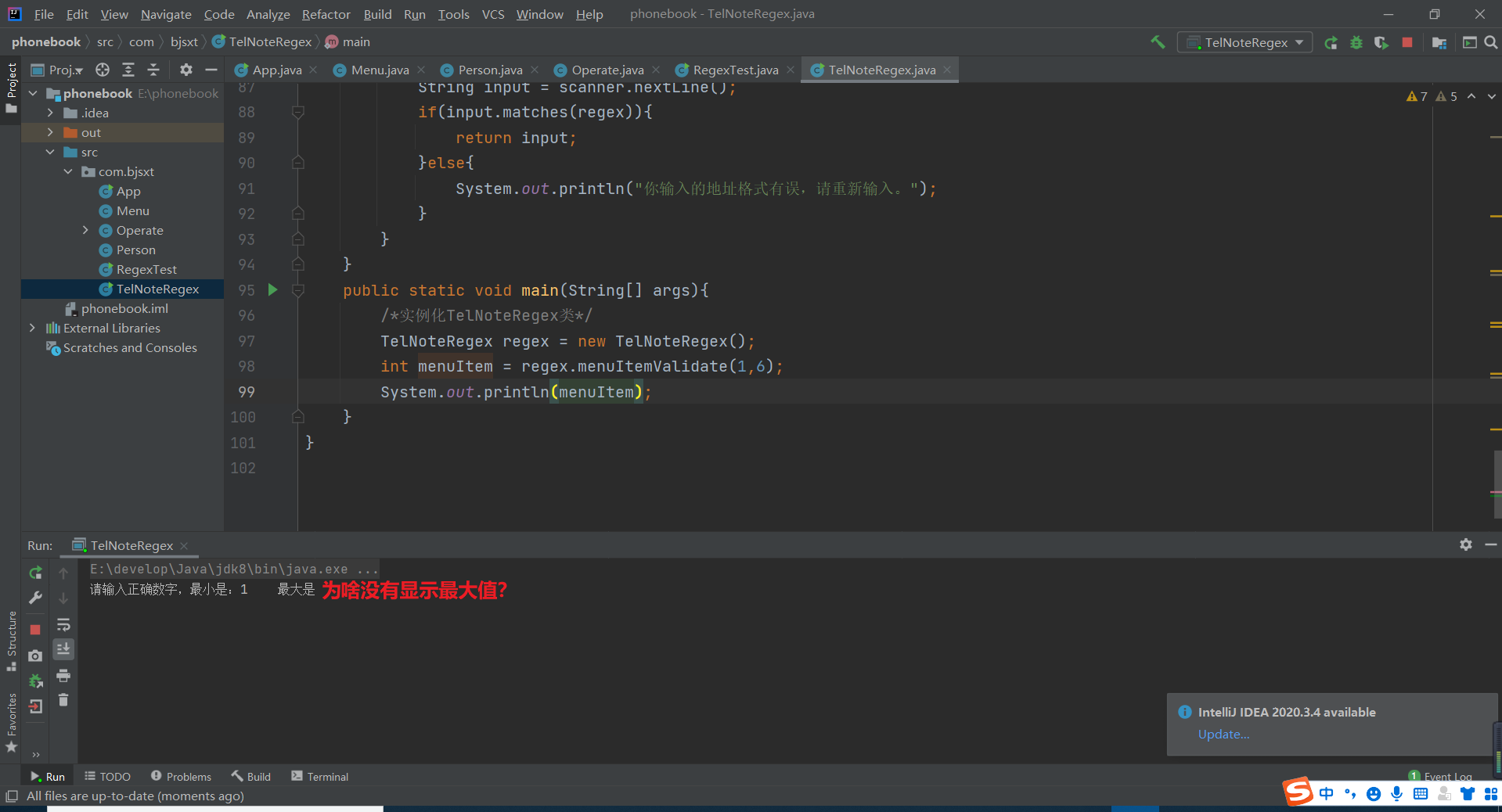1502x812 pixels.
Task: Open Project panel settings gear
Action: pyautogui.click(x=185, y=70)
